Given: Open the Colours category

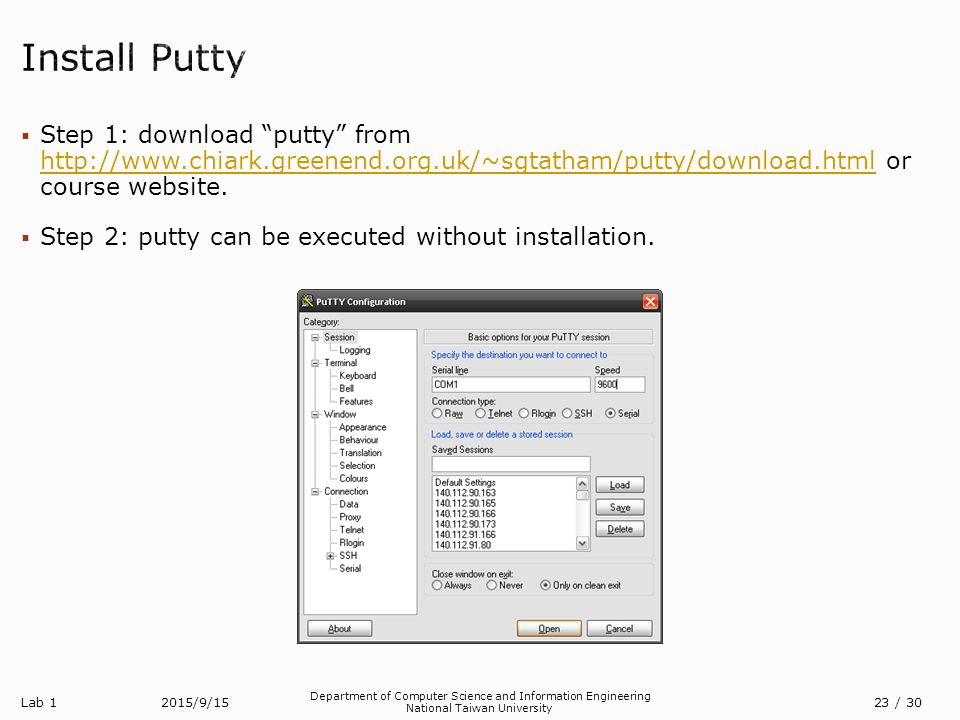Looking at the screenshot, I should 353,479.
